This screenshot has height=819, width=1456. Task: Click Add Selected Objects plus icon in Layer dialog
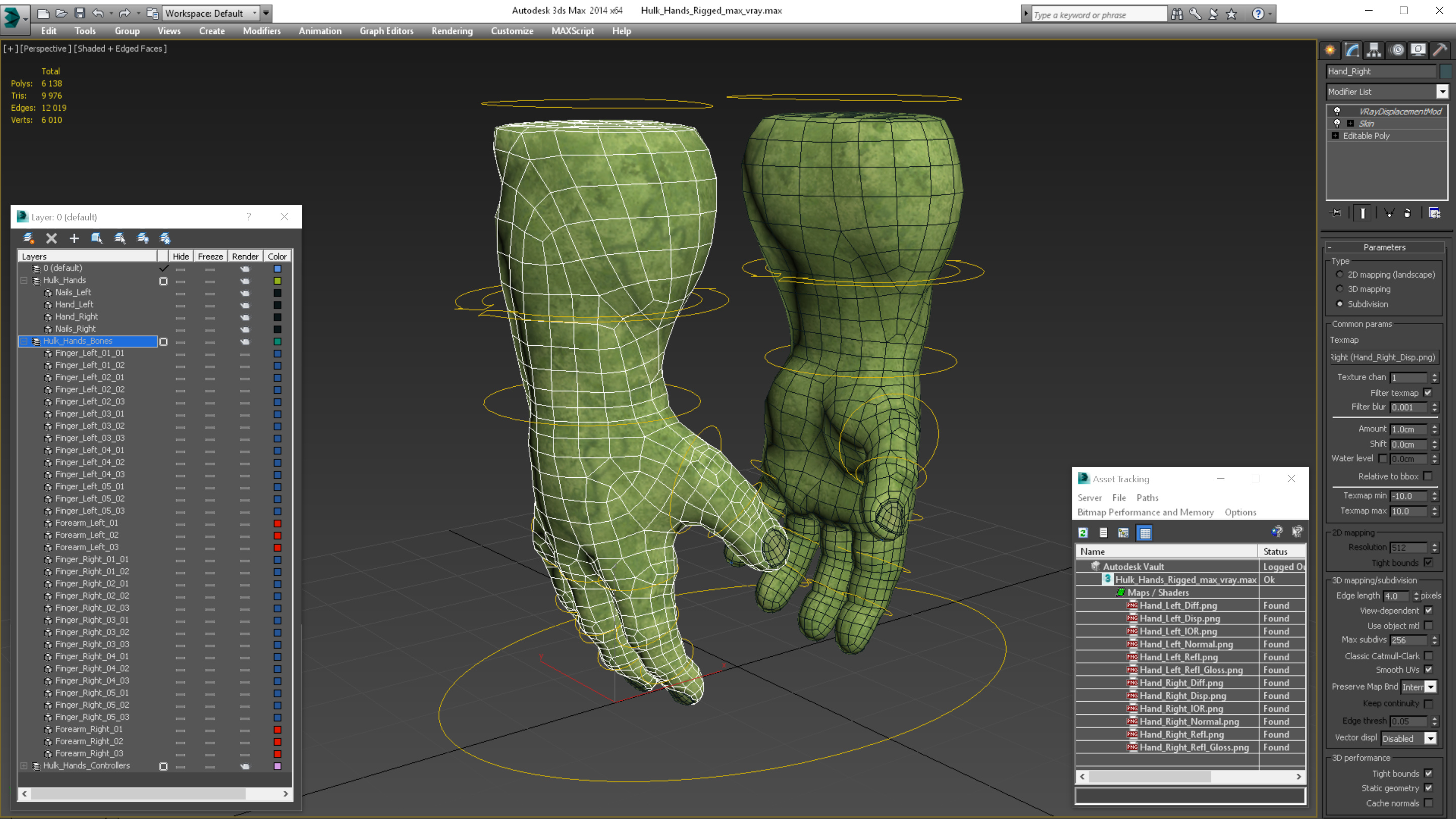tap(74, 238)
